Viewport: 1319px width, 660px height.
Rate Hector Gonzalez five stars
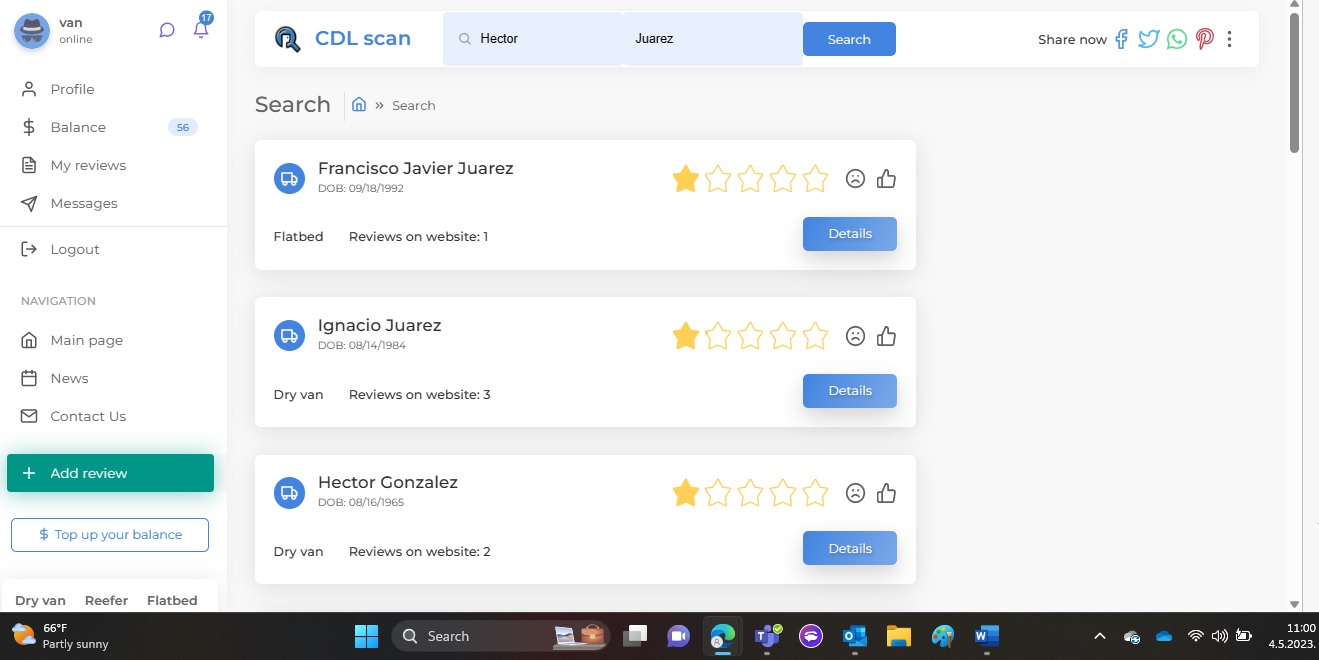815,493
